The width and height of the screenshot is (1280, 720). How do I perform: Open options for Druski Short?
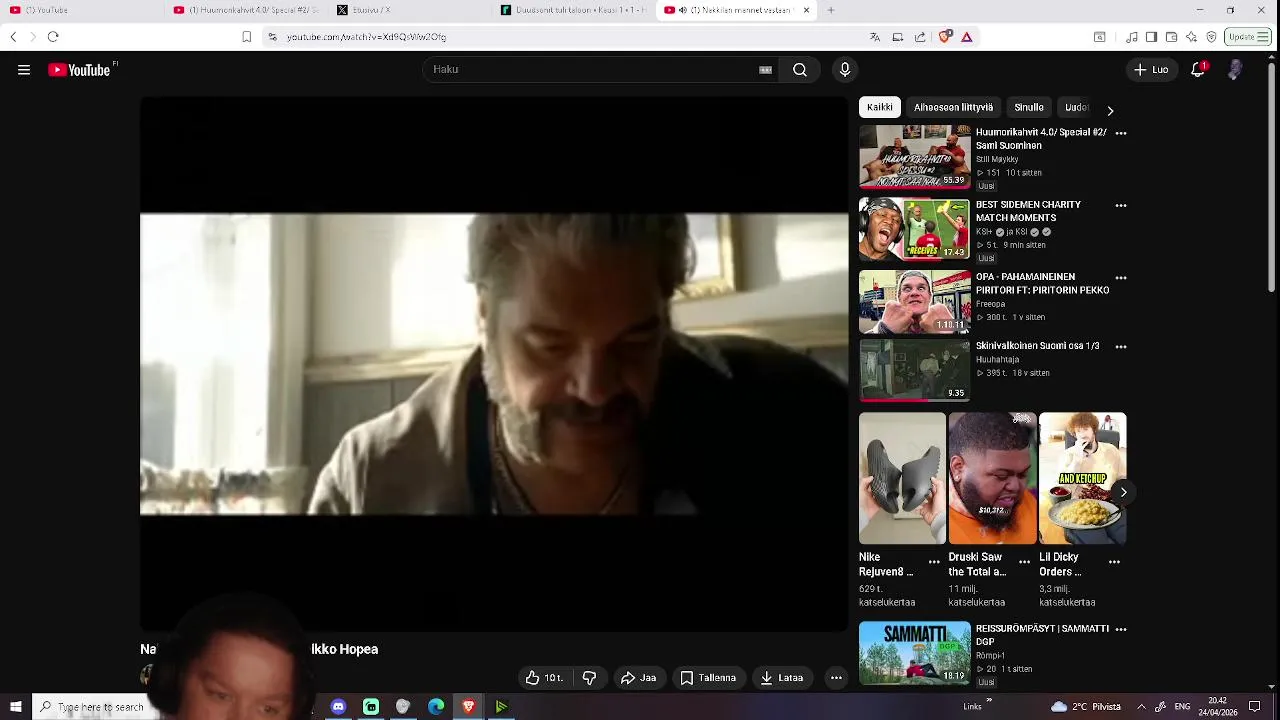pyautogui.click(x=1024, y=562)
